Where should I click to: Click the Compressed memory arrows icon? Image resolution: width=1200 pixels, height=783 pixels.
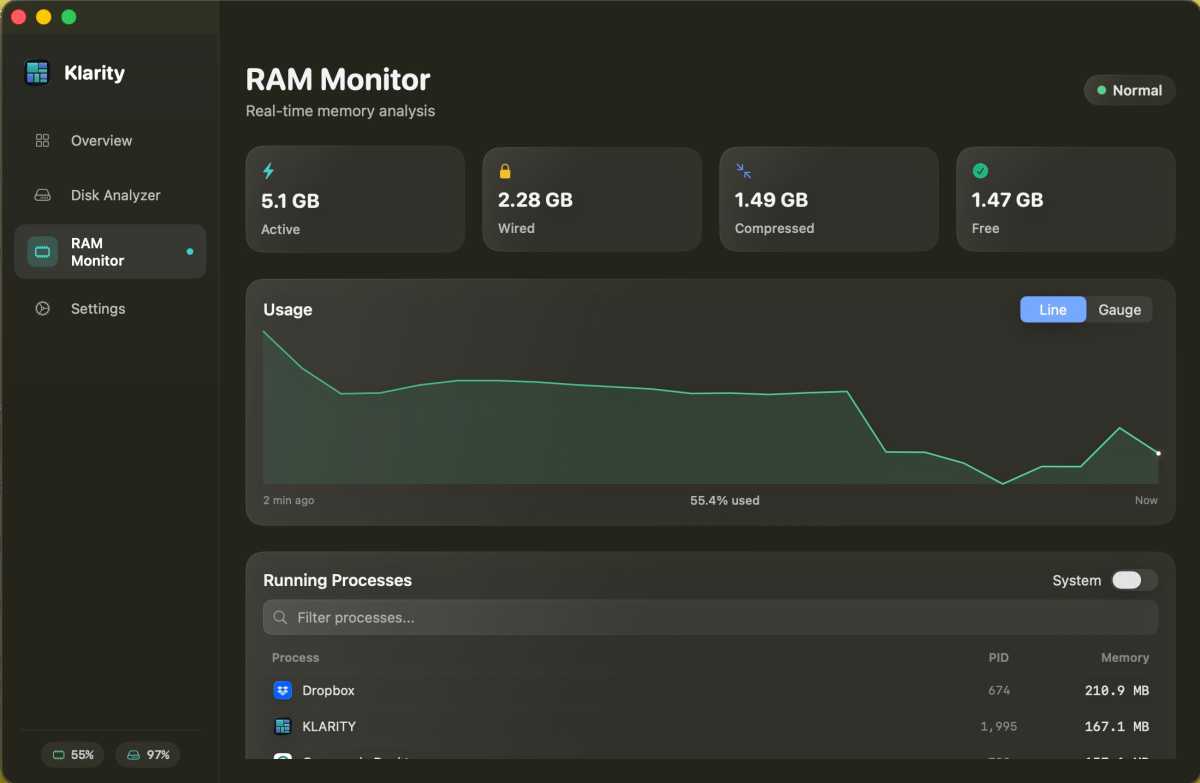click(x=743, y=171)
